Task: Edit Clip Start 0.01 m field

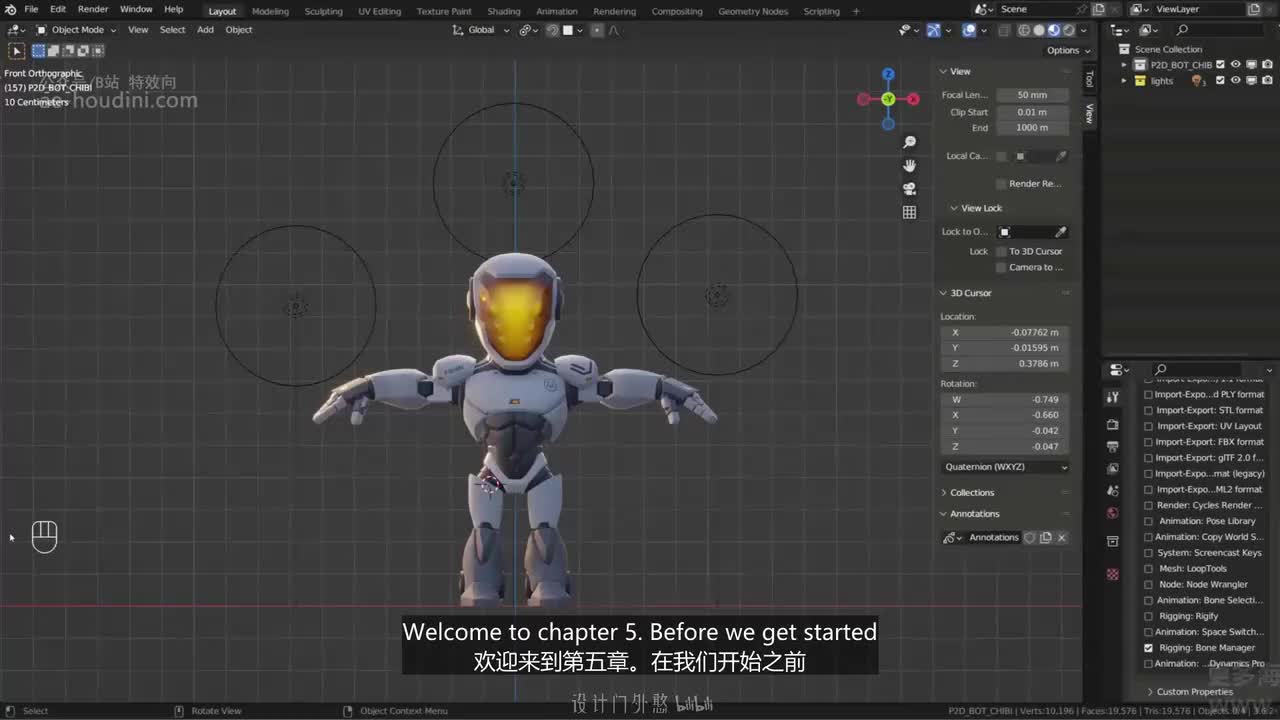Action: click(1032, 112)
